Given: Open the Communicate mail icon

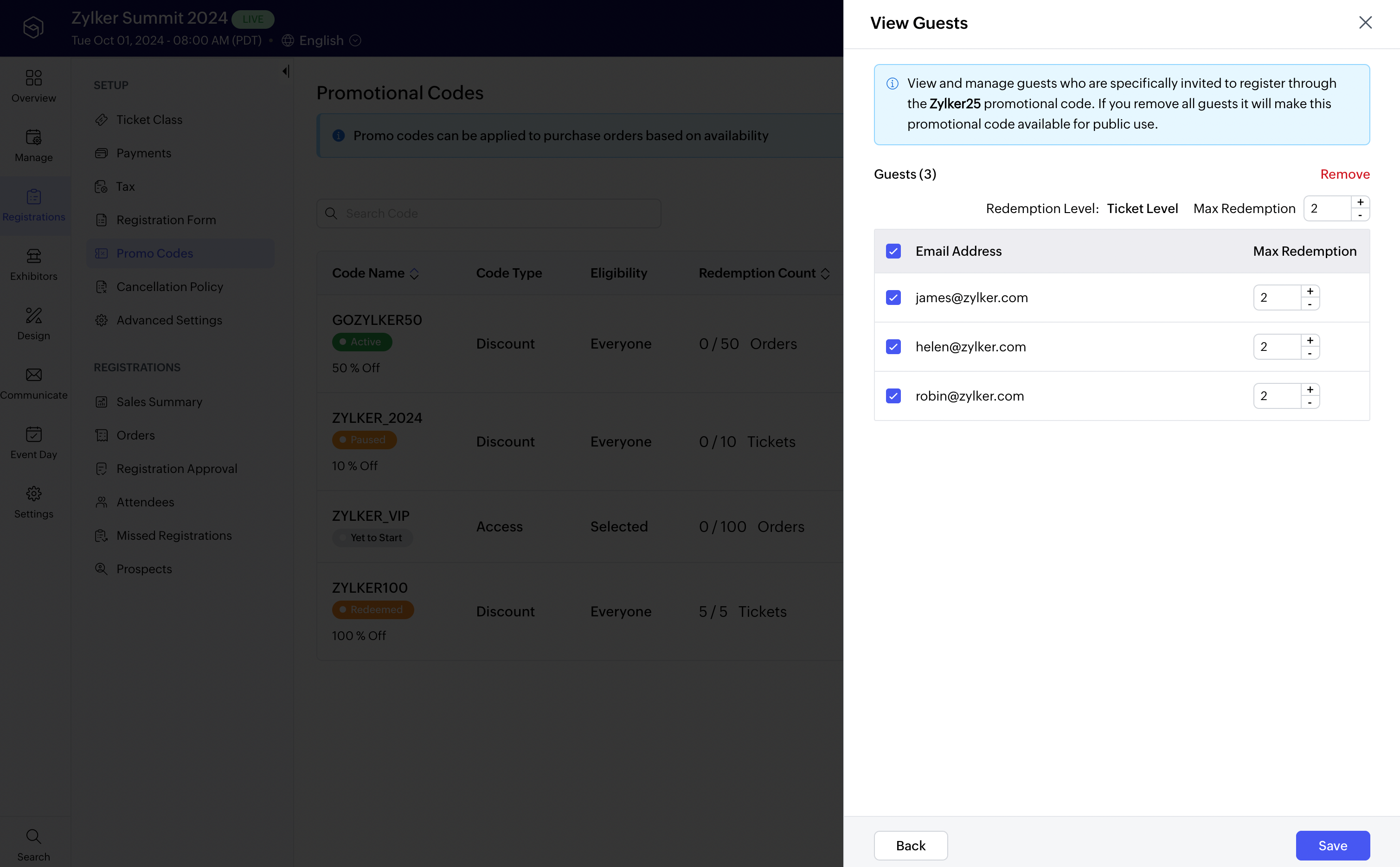Looking at the screenshot, I should [33, 375].
